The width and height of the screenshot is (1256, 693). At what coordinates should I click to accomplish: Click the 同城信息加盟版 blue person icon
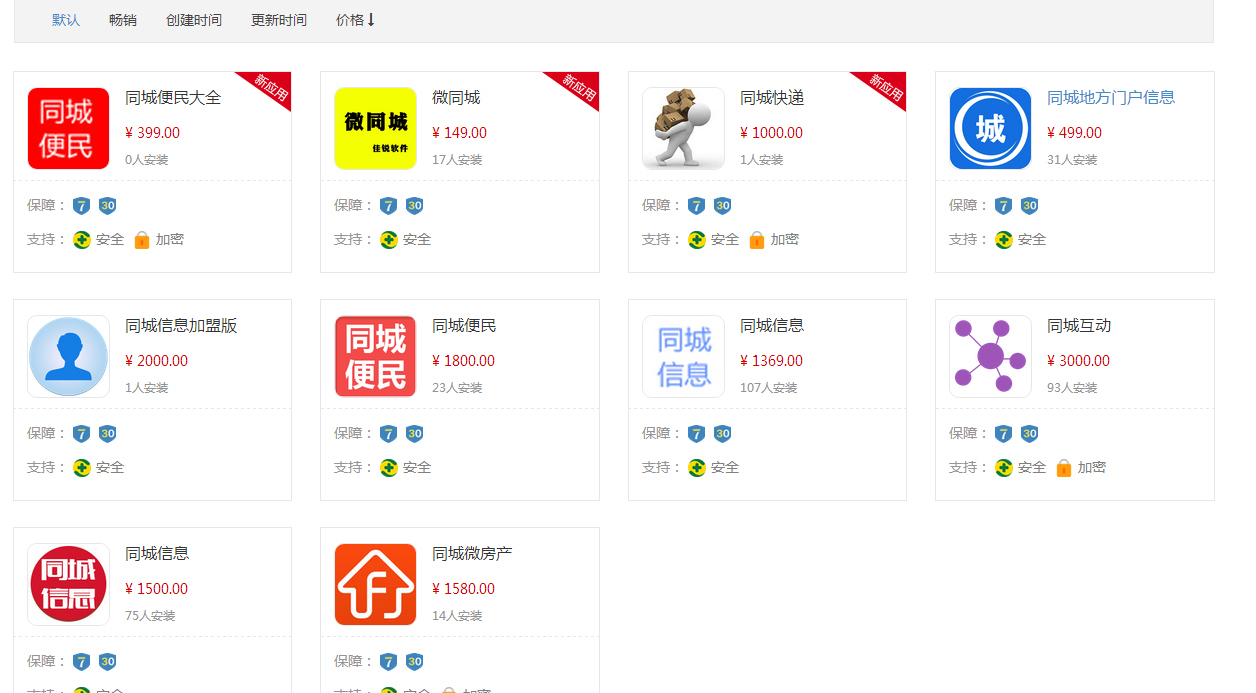click(x=68, y=357)
